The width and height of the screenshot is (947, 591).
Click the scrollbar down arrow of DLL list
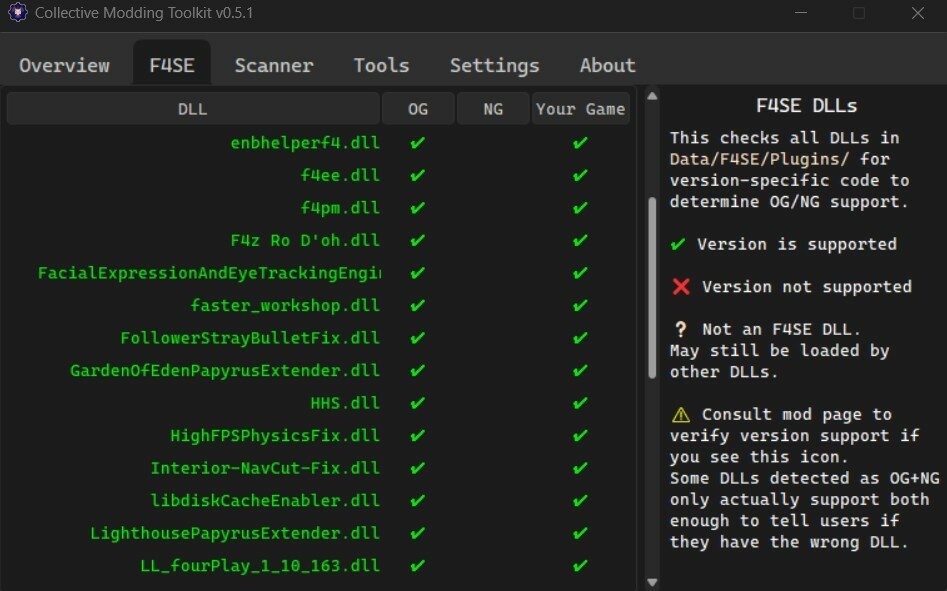652,582
